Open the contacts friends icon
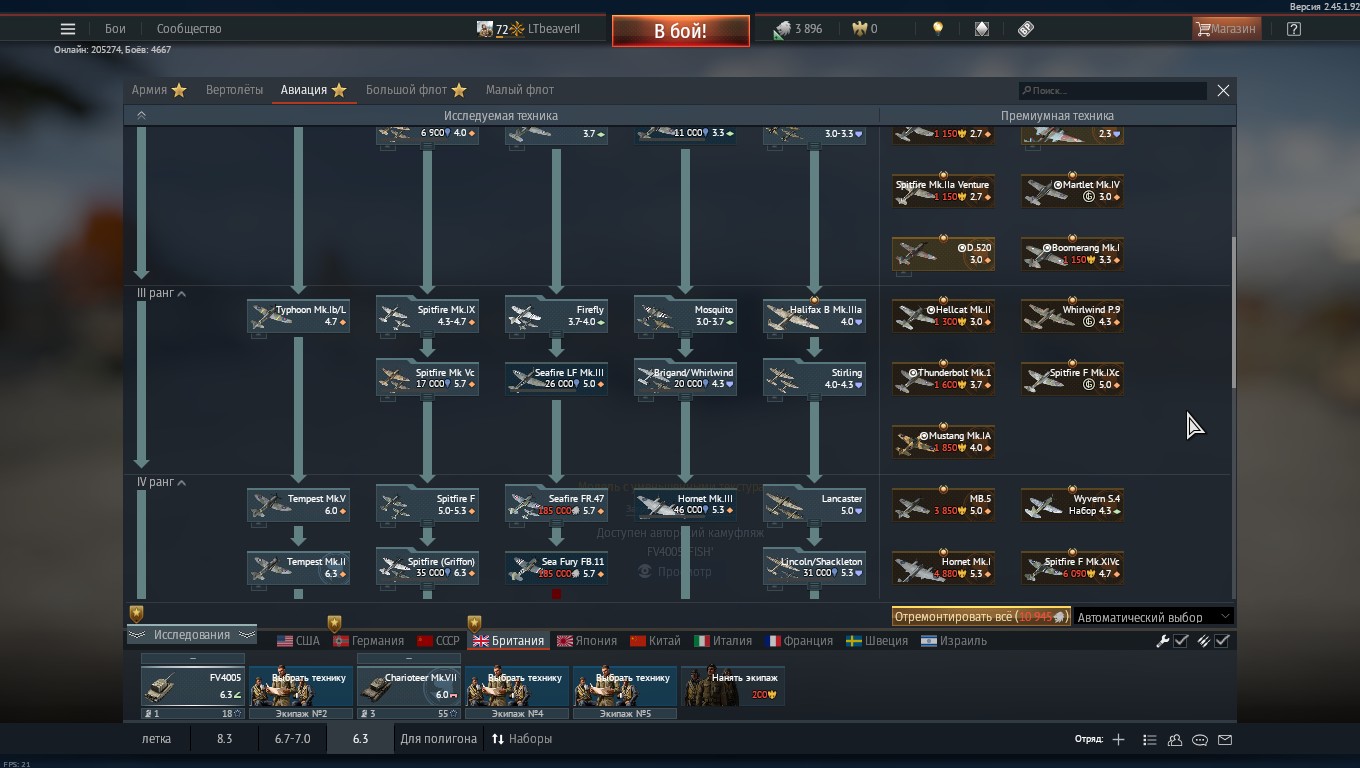 pos(1175,740)
